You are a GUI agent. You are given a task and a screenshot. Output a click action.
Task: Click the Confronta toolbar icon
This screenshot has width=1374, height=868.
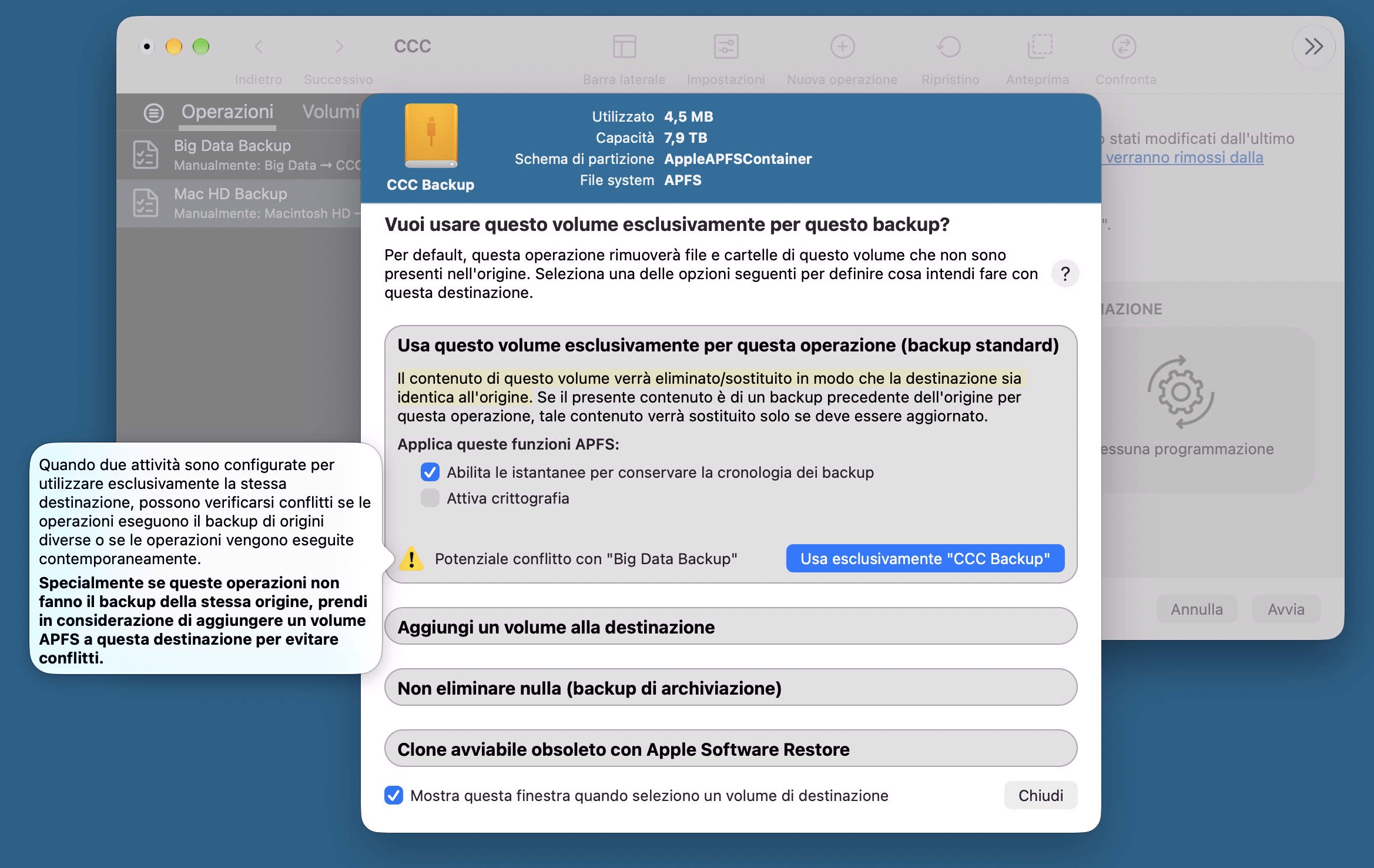pos(1124,46)
